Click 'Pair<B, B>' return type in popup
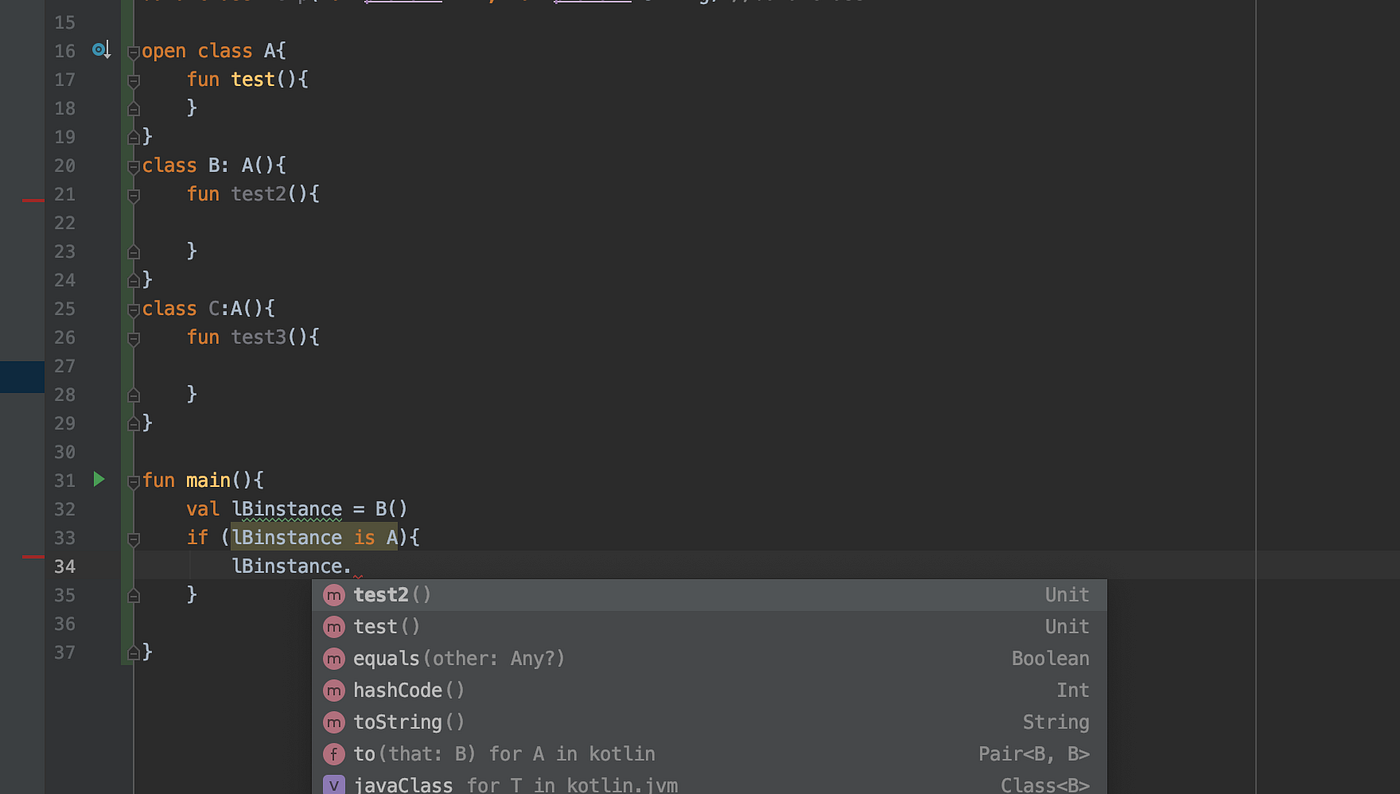This screenshot has height=794, width=1400. pyautogui.click(x=1034, y=754)
